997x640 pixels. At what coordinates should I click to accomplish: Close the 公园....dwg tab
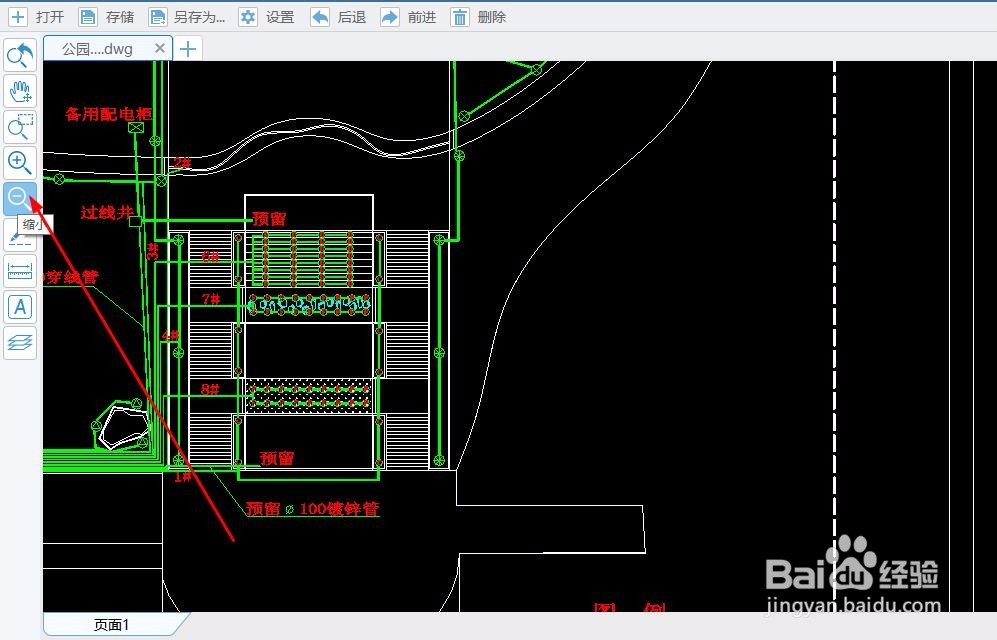pos(160,48)
